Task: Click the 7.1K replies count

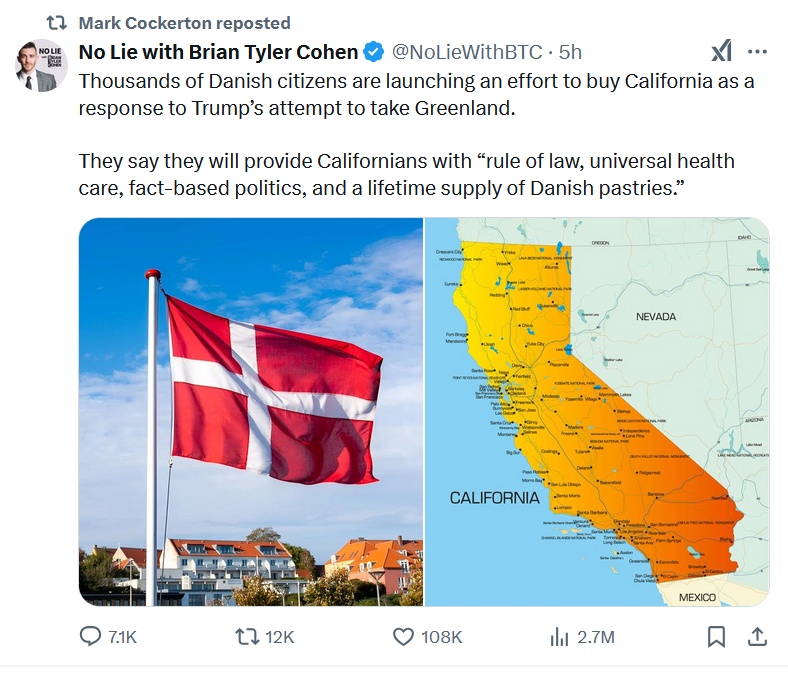Action: tap(122, 637)
